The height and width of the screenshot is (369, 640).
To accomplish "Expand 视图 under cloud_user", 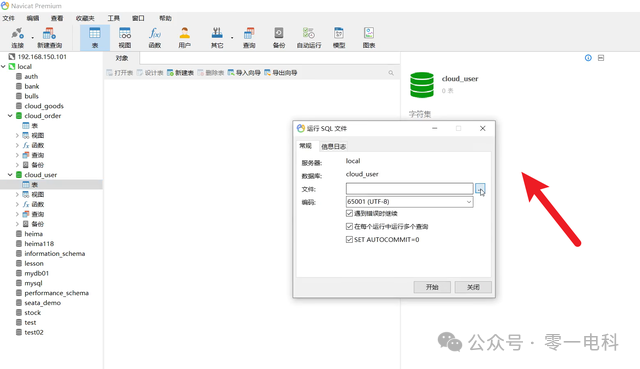I will click(17, 194).
